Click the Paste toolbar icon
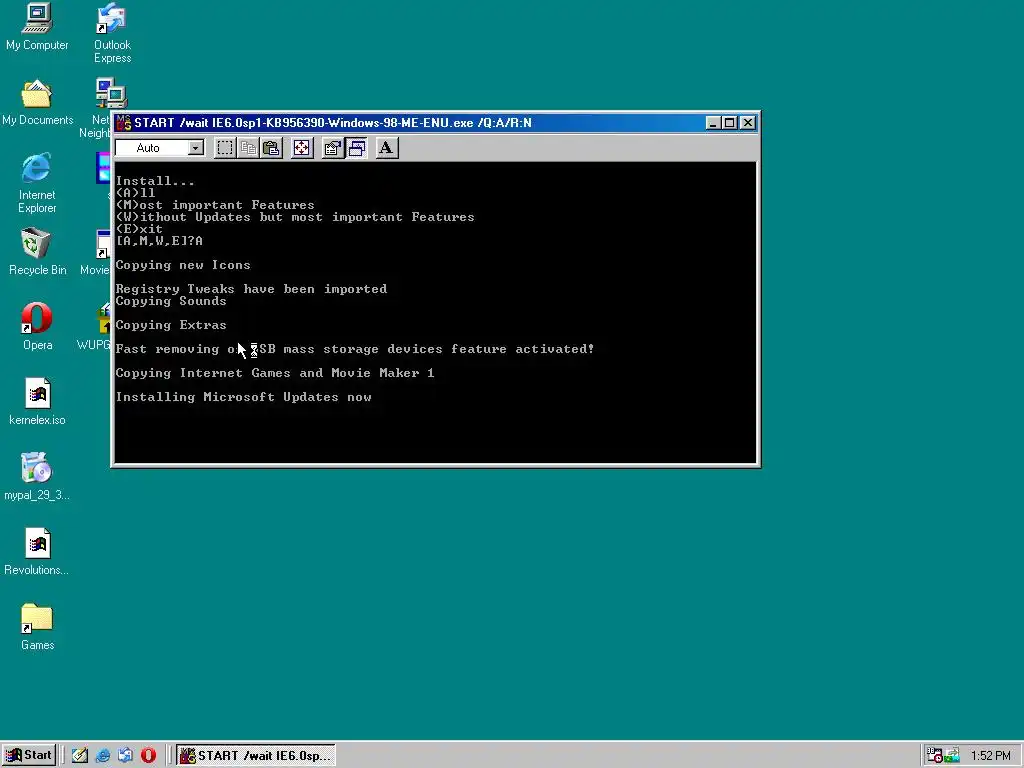 pyautogui.click(x=271, y=148)
